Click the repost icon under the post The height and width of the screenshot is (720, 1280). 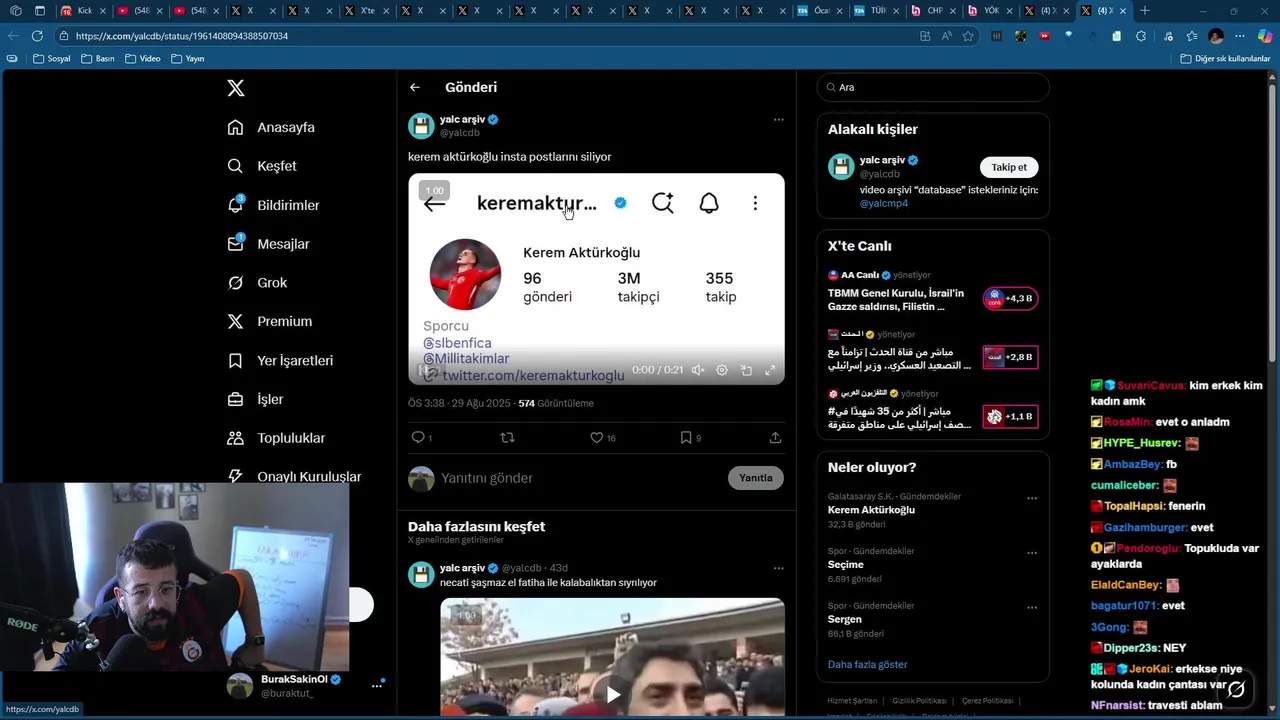click(507, 438)
